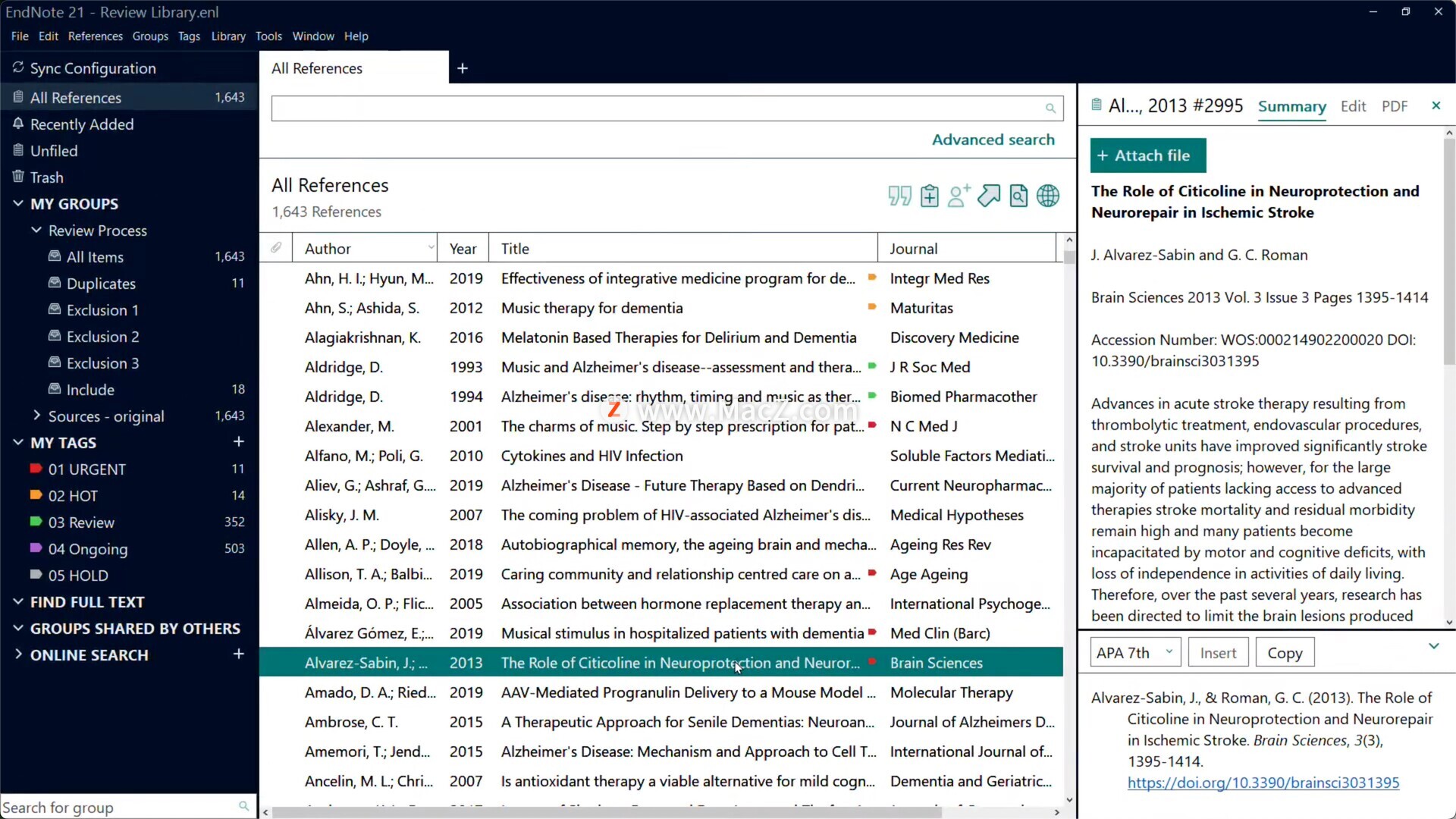Open the Author column sort dropdown arrow
Screen dimensions: 1456x819
pyautogui.click(x=431, y=248)
